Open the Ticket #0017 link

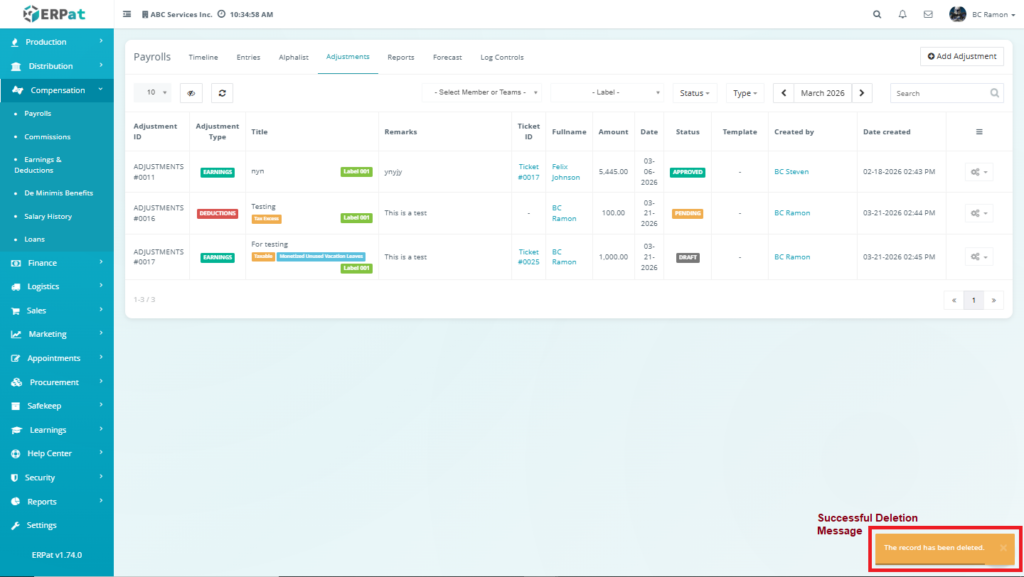coord(528,172)
